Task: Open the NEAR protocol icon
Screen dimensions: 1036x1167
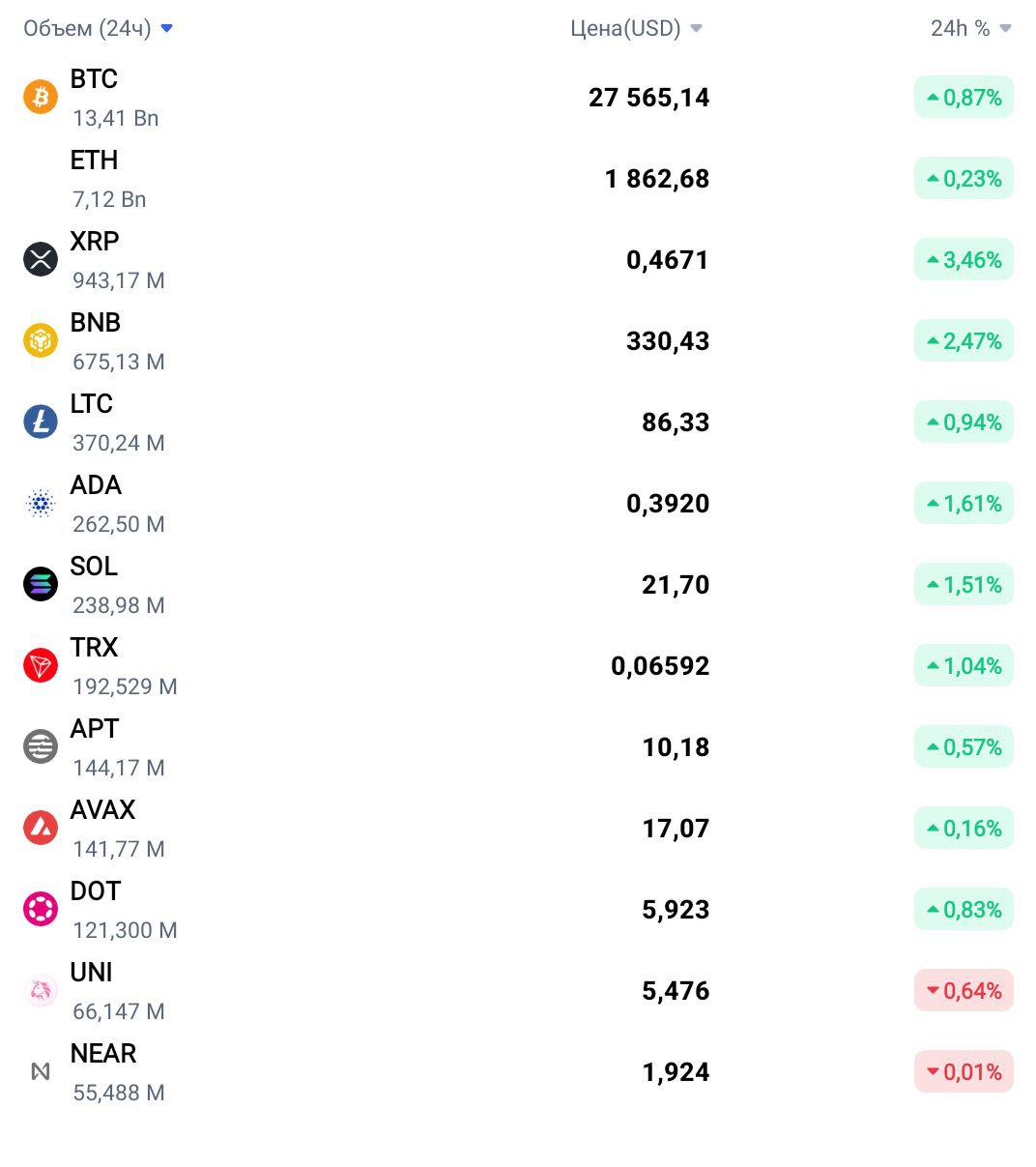Action: click(x=41, y=1071)
